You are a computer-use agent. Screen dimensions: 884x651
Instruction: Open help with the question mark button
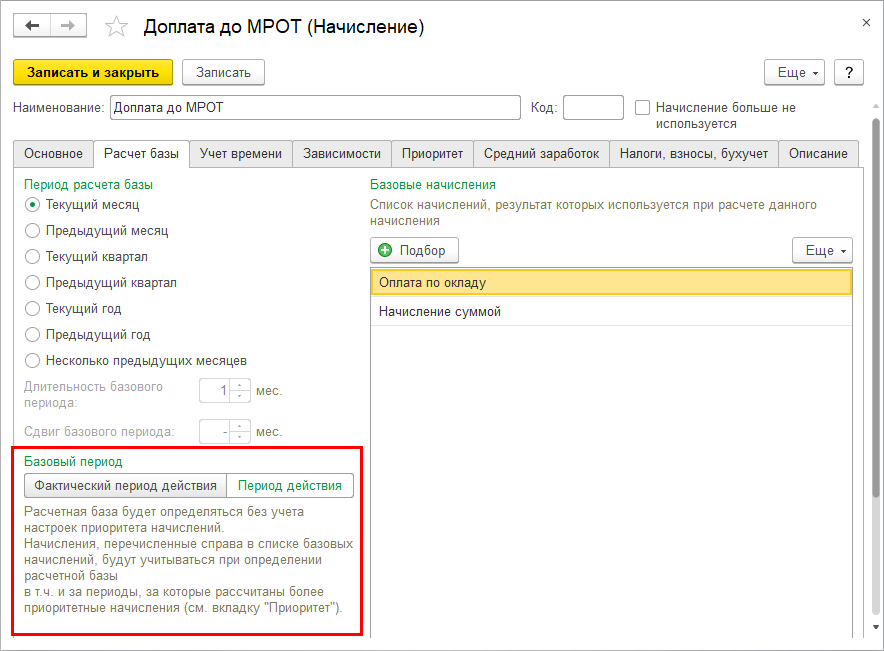coord(848,73)
